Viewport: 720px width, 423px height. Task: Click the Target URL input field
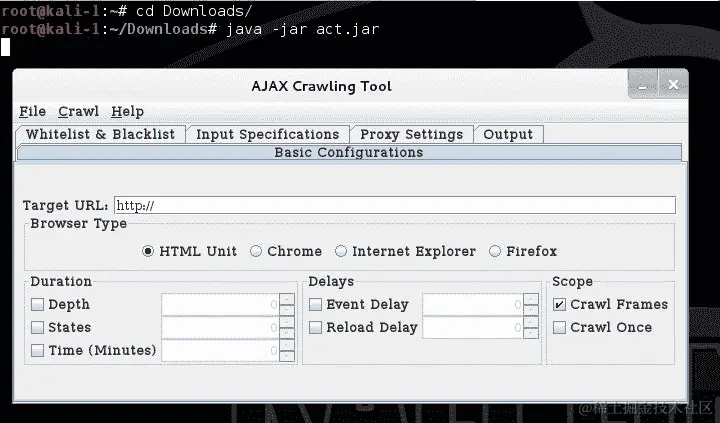tap(395, 205)
